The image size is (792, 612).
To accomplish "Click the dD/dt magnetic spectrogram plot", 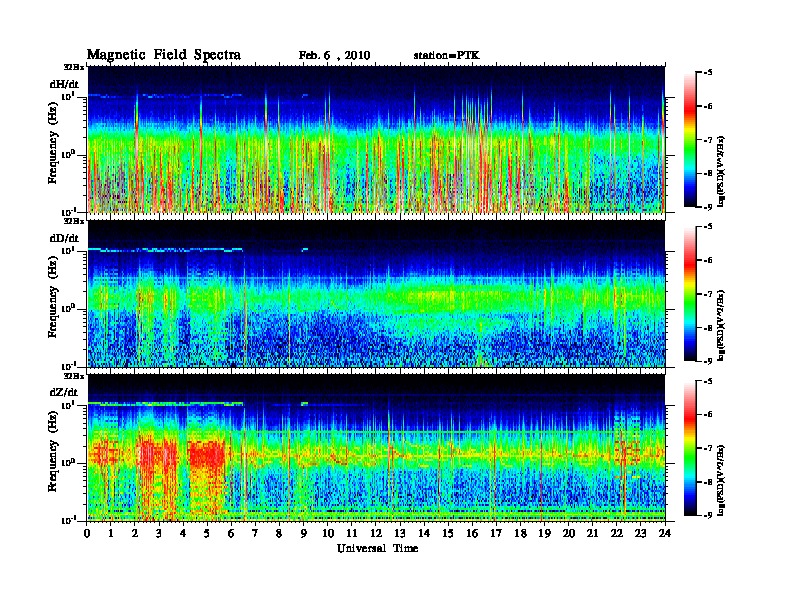I will point(376,293).
